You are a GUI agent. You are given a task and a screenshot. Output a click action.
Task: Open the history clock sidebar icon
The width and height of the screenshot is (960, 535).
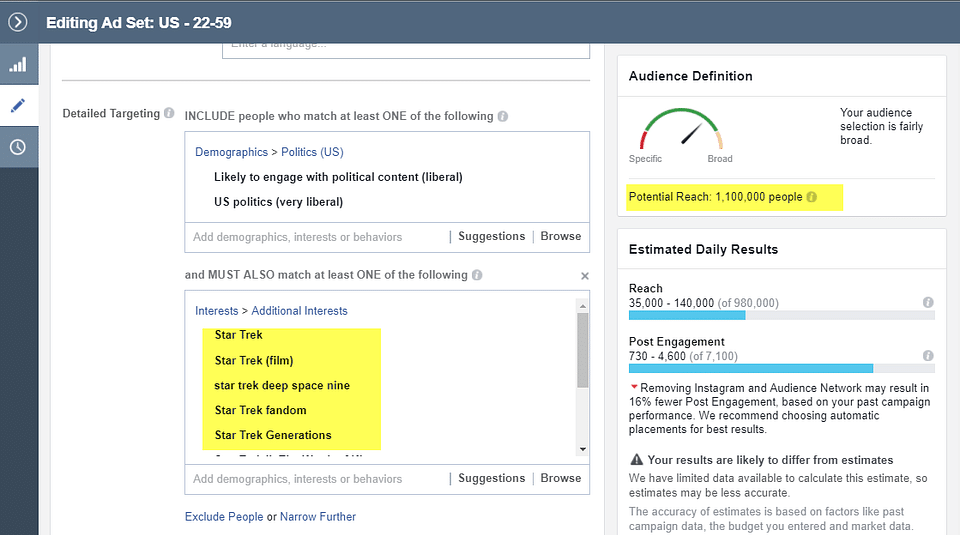[18, 147]
